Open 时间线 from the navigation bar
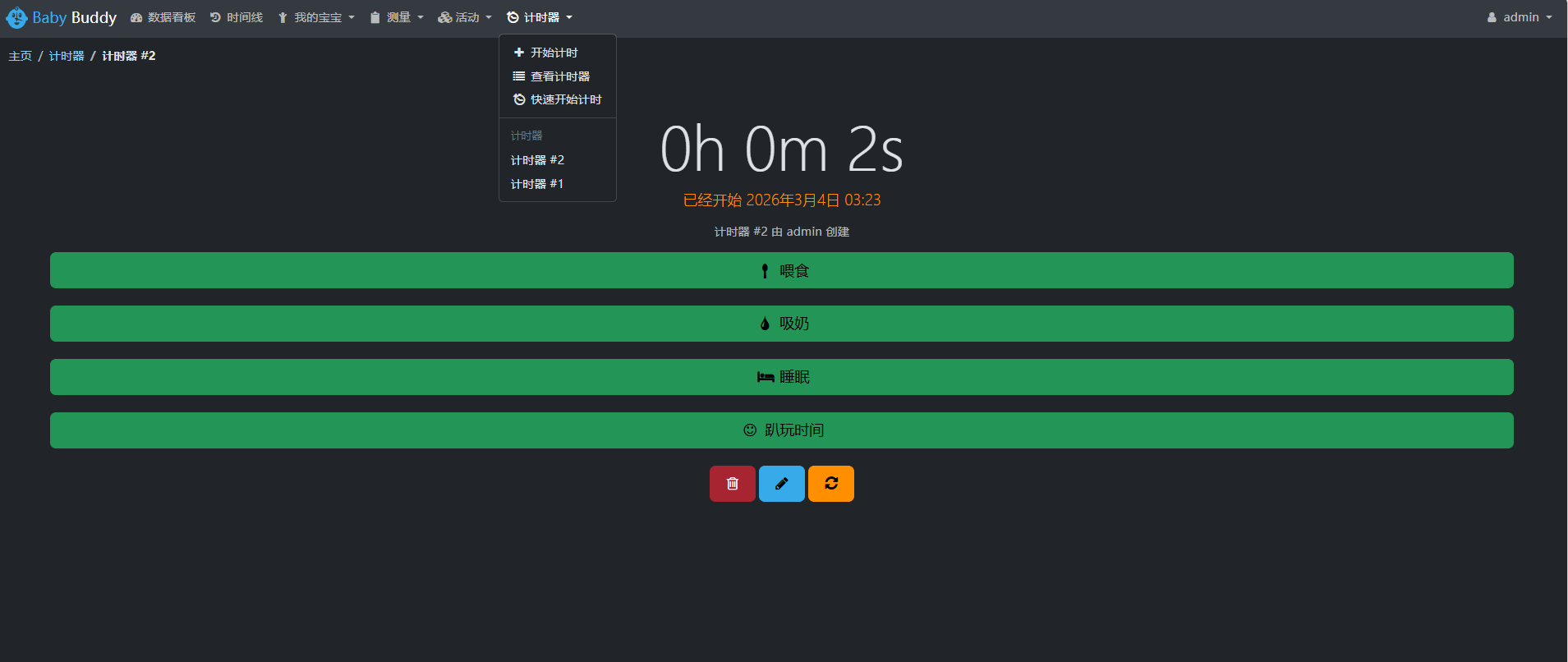Screen dimensions: 1568x662 click(237, 18)
